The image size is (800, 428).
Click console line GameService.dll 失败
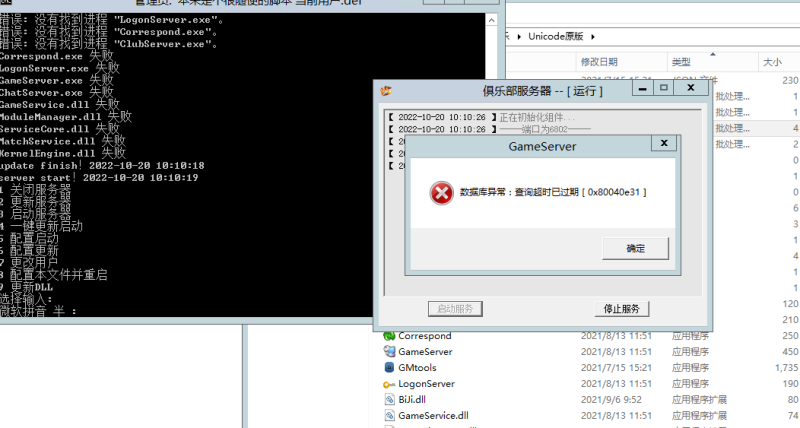(x=60, y=105)
